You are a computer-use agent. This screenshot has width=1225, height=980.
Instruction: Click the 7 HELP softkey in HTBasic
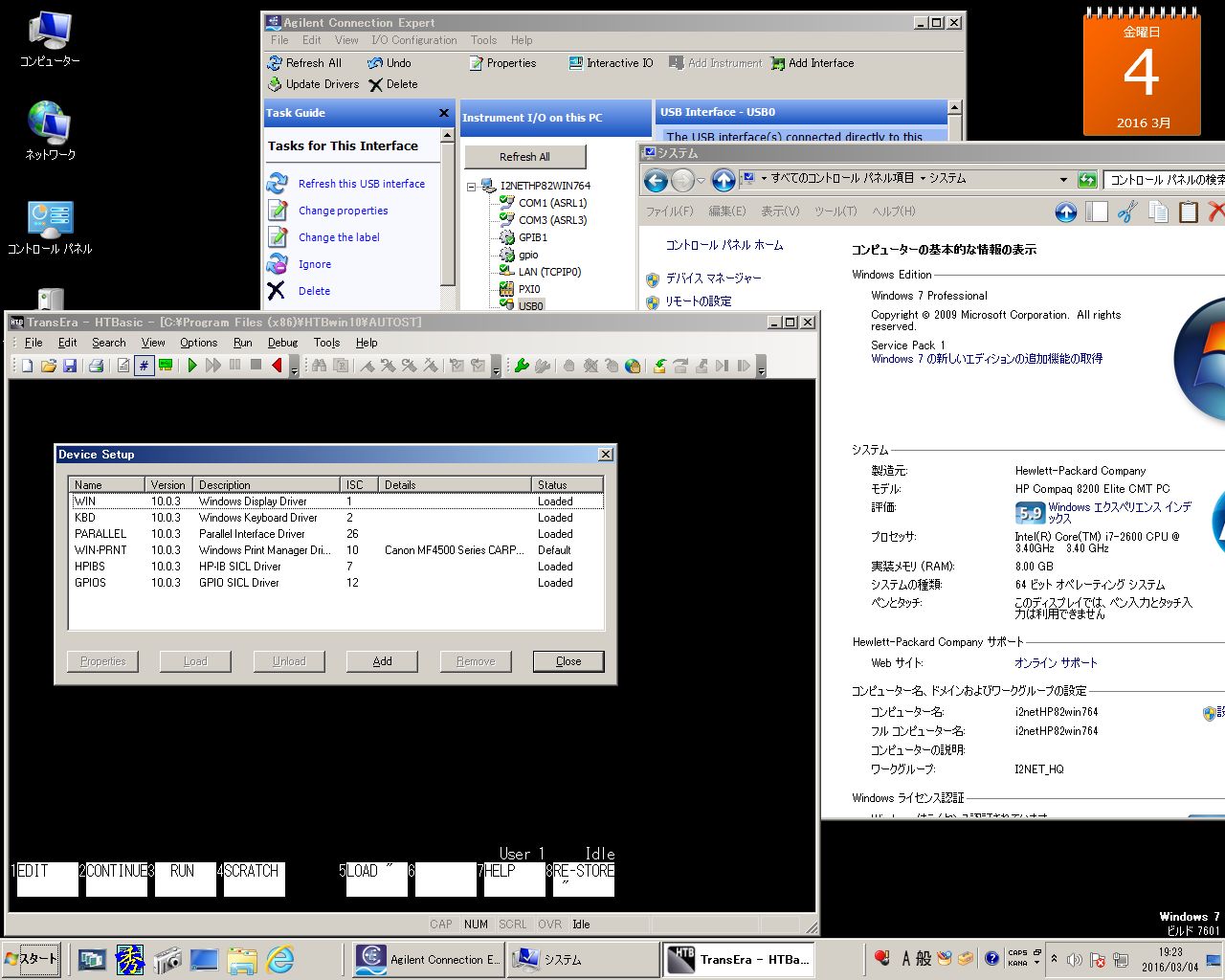tap(514, 879)
